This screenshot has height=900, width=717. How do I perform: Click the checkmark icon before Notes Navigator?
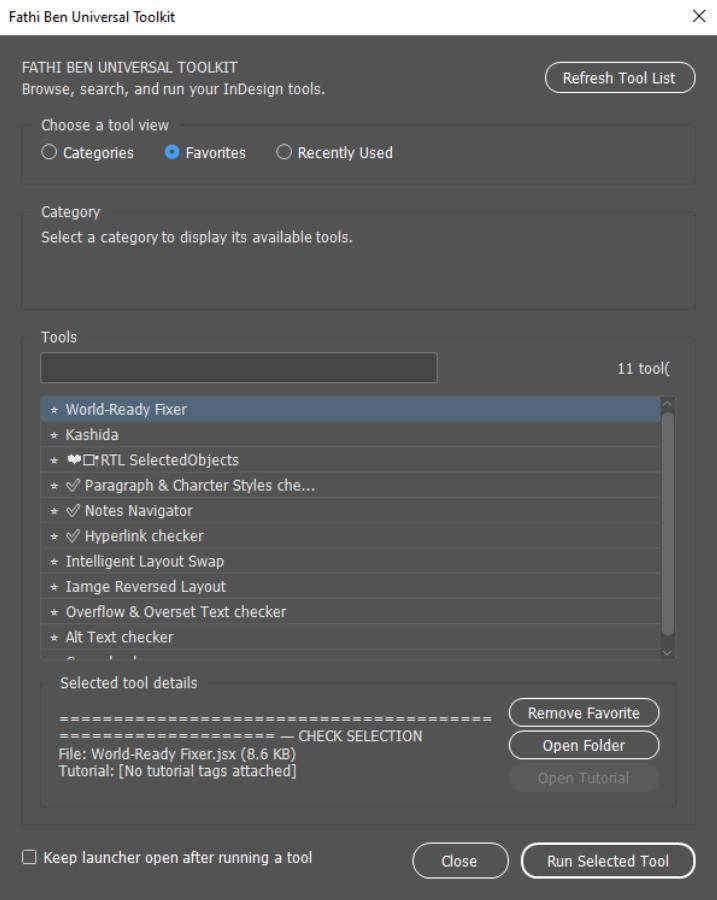click(x=73, y=510)
